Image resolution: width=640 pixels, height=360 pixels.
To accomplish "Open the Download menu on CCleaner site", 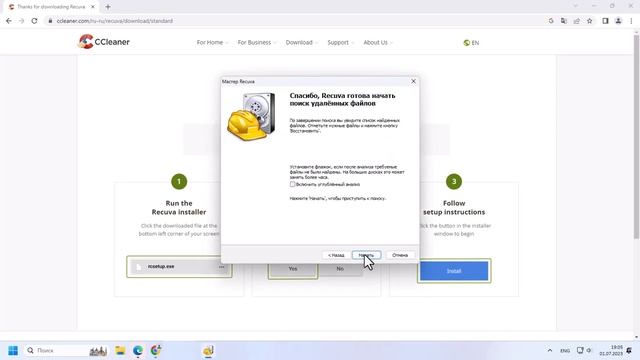I will (x=301, y=42).
